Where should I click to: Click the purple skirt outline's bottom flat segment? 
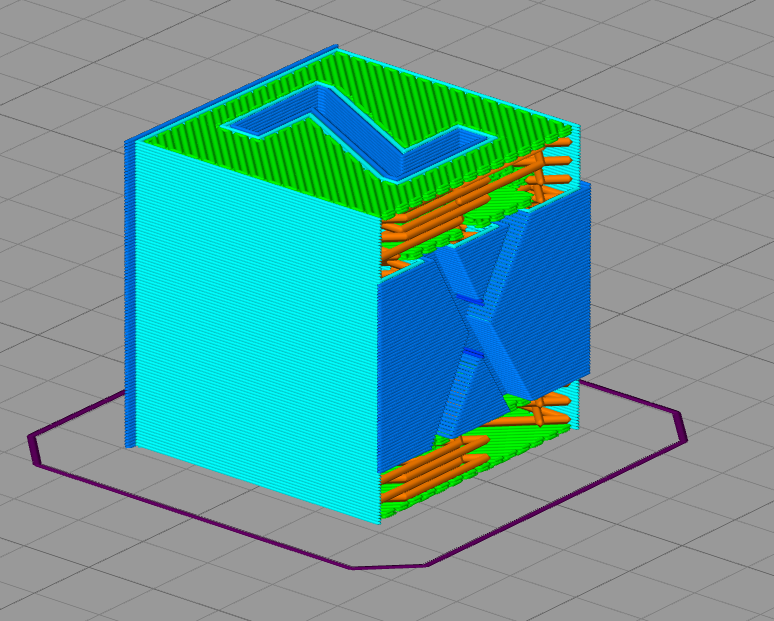388,567
